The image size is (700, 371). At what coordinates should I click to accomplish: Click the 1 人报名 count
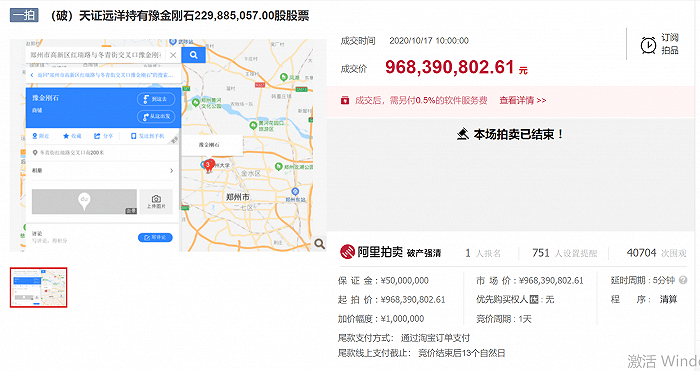click(483, 253)
